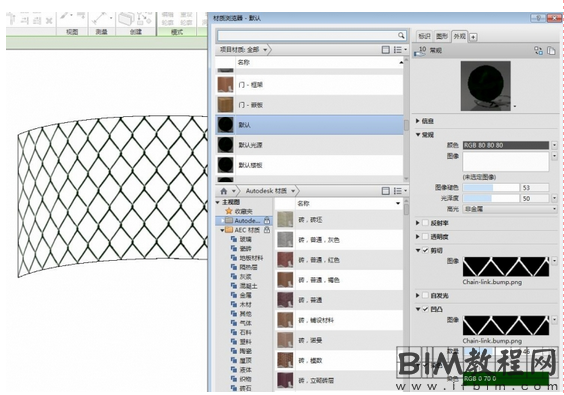Enable the 反射率 (Reflectivity) checkbox
564x395 pixels.
click(x=426, y=223)
